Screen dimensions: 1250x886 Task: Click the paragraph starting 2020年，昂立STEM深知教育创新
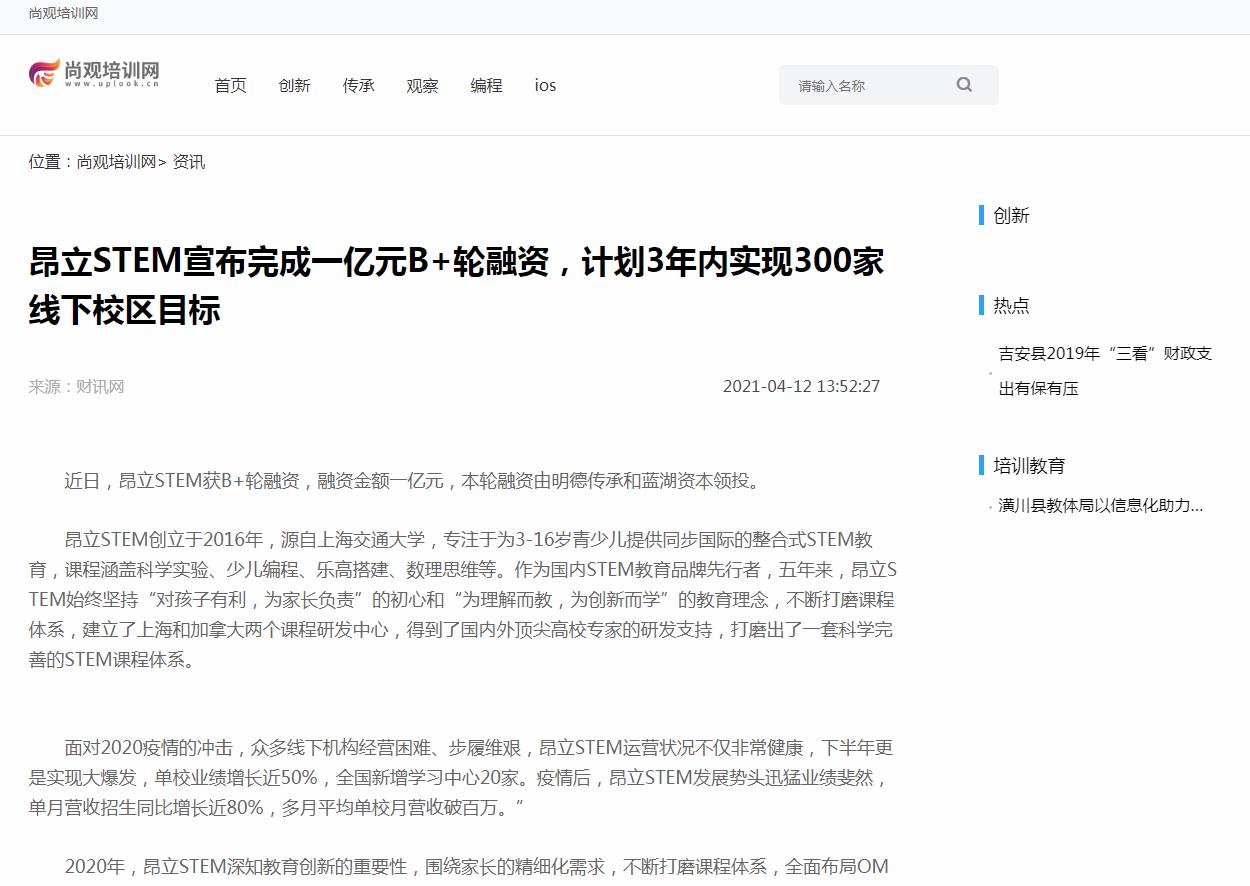click(476, 867)
